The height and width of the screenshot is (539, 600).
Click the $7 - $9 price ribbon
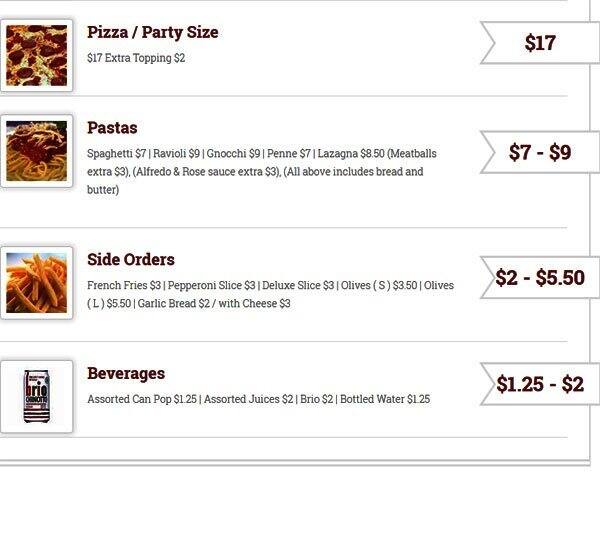click(540, 152)
